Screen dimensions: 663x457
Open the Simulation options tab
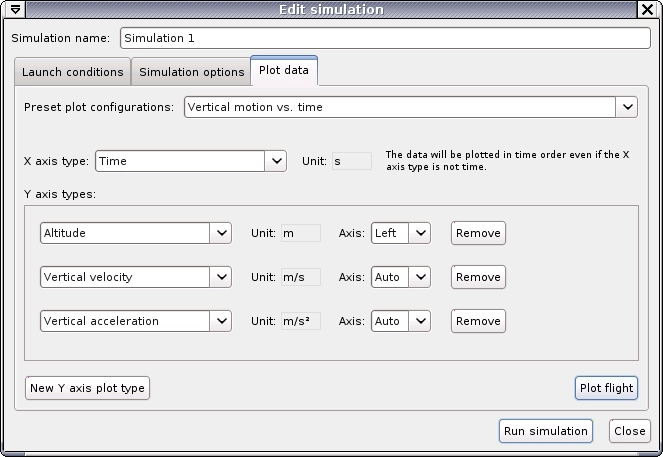click(x=191, y=72)
